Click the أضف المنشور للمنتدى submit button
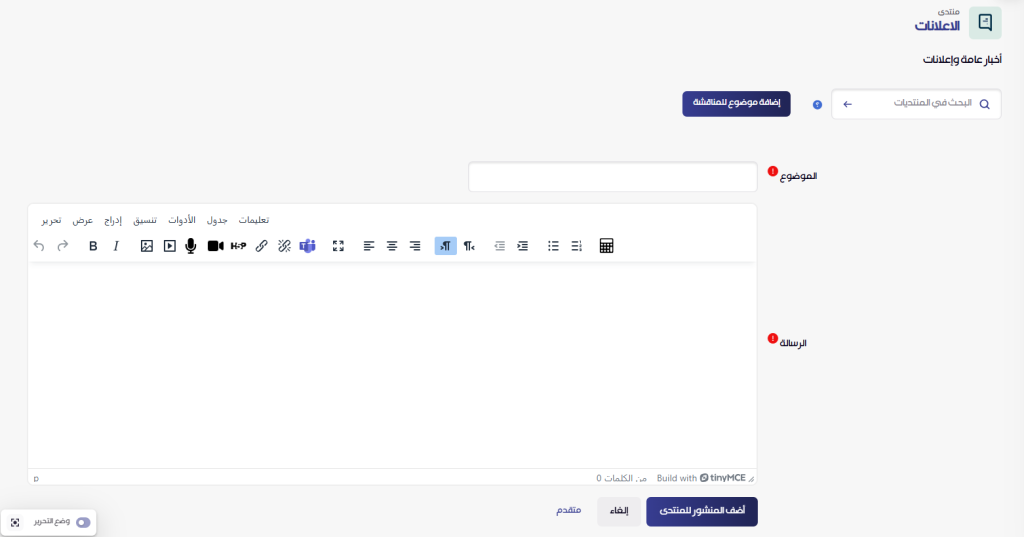The height and width of the screenshot is (537, 1024). click(x=701, y=511)
